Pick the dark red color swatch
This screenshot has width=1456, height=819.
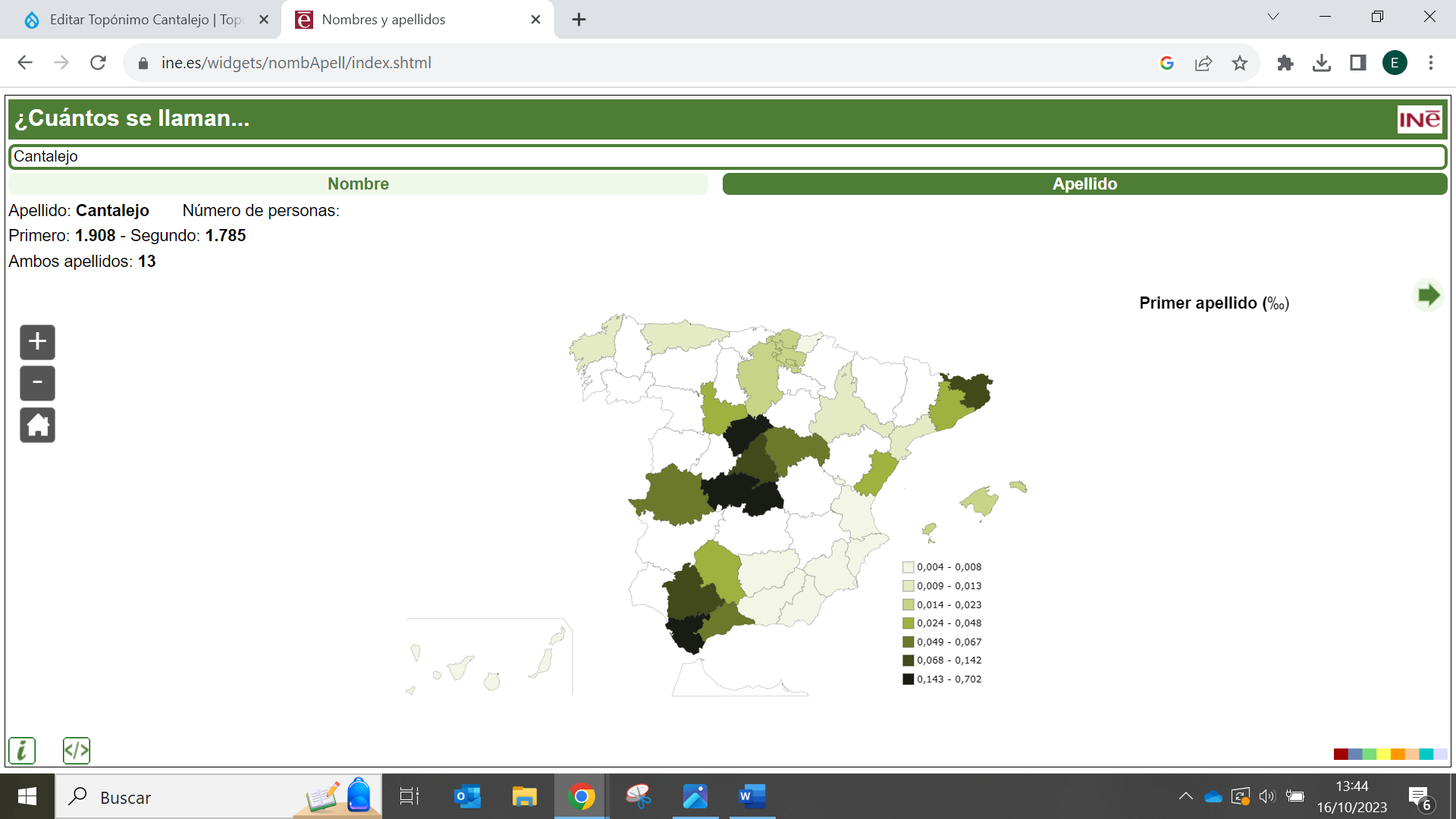[x=1341, y=754]
